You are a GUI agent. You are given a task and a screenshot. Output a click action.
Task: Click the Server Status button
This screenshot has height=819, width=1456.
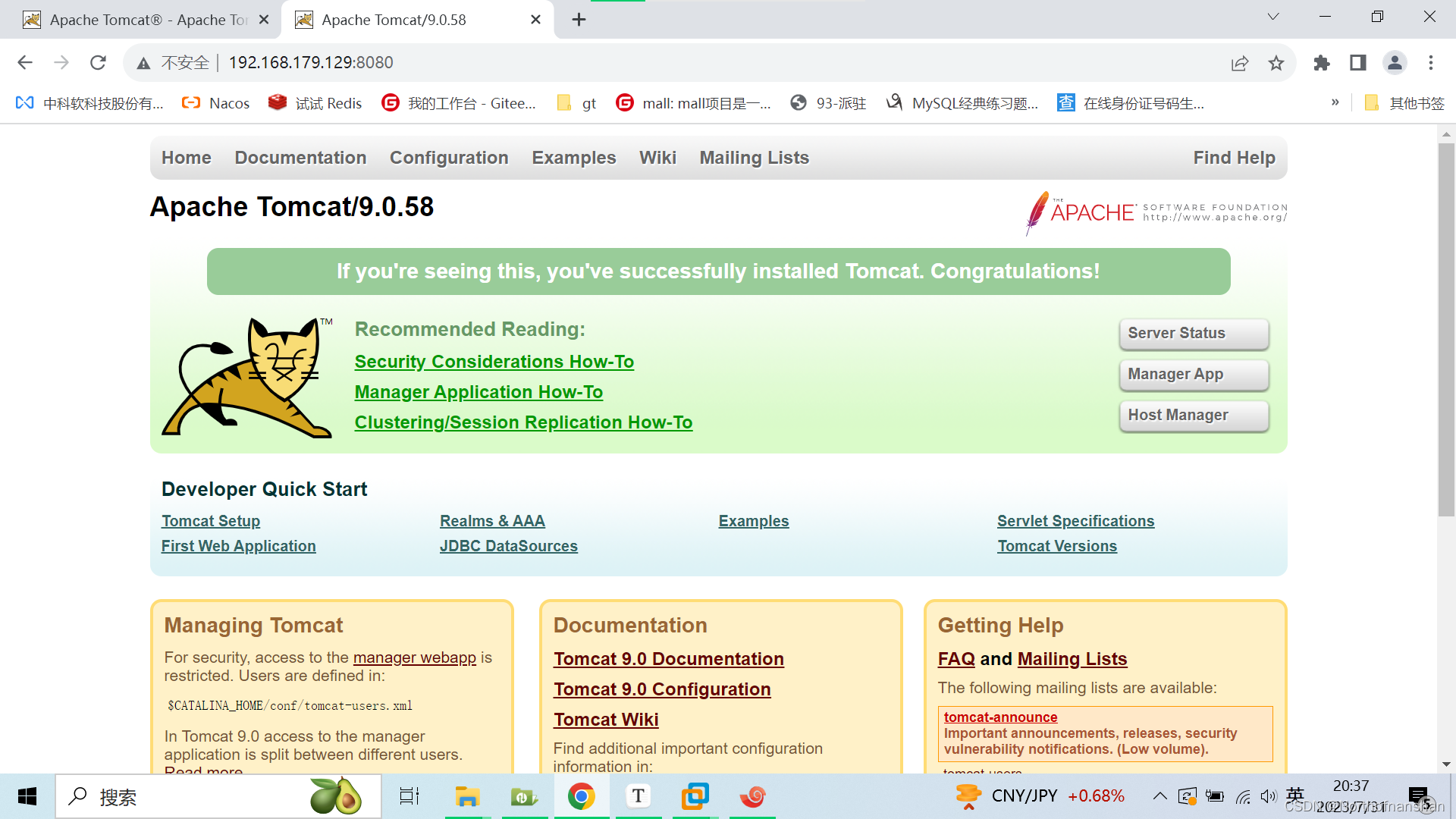pos(1194,334)
